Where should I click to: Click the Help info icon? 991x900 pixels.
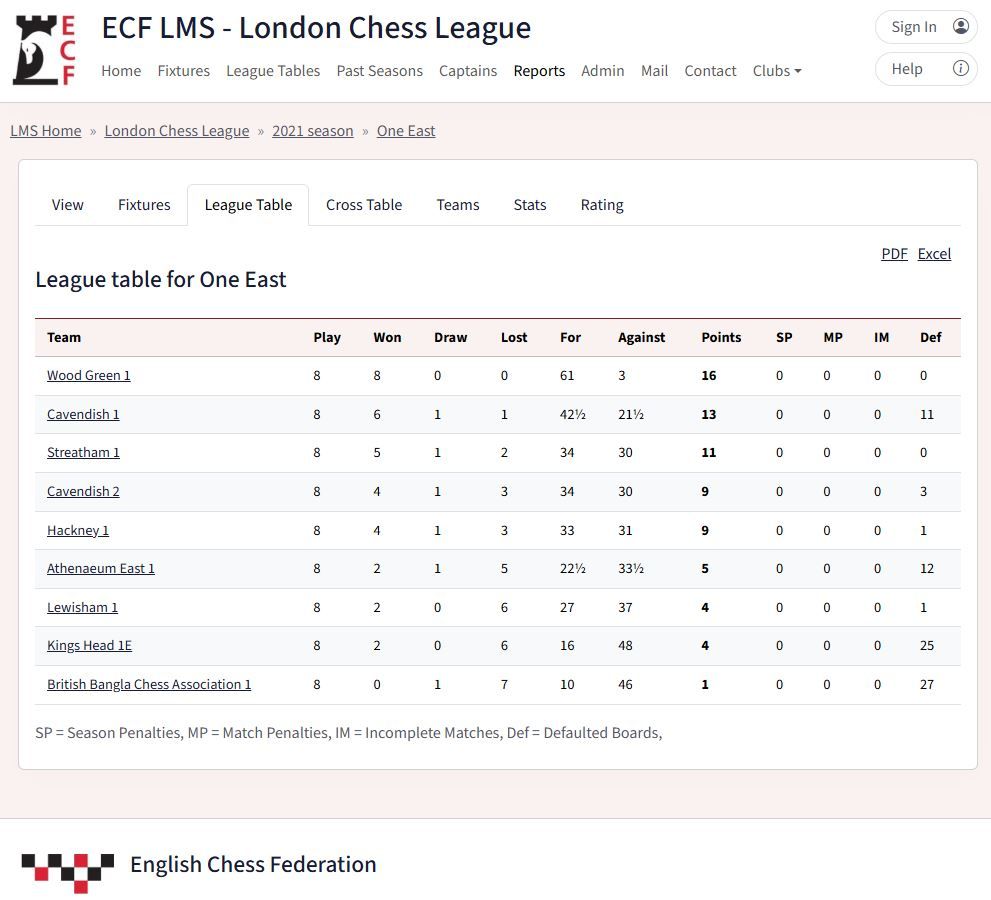pos(961,68)
